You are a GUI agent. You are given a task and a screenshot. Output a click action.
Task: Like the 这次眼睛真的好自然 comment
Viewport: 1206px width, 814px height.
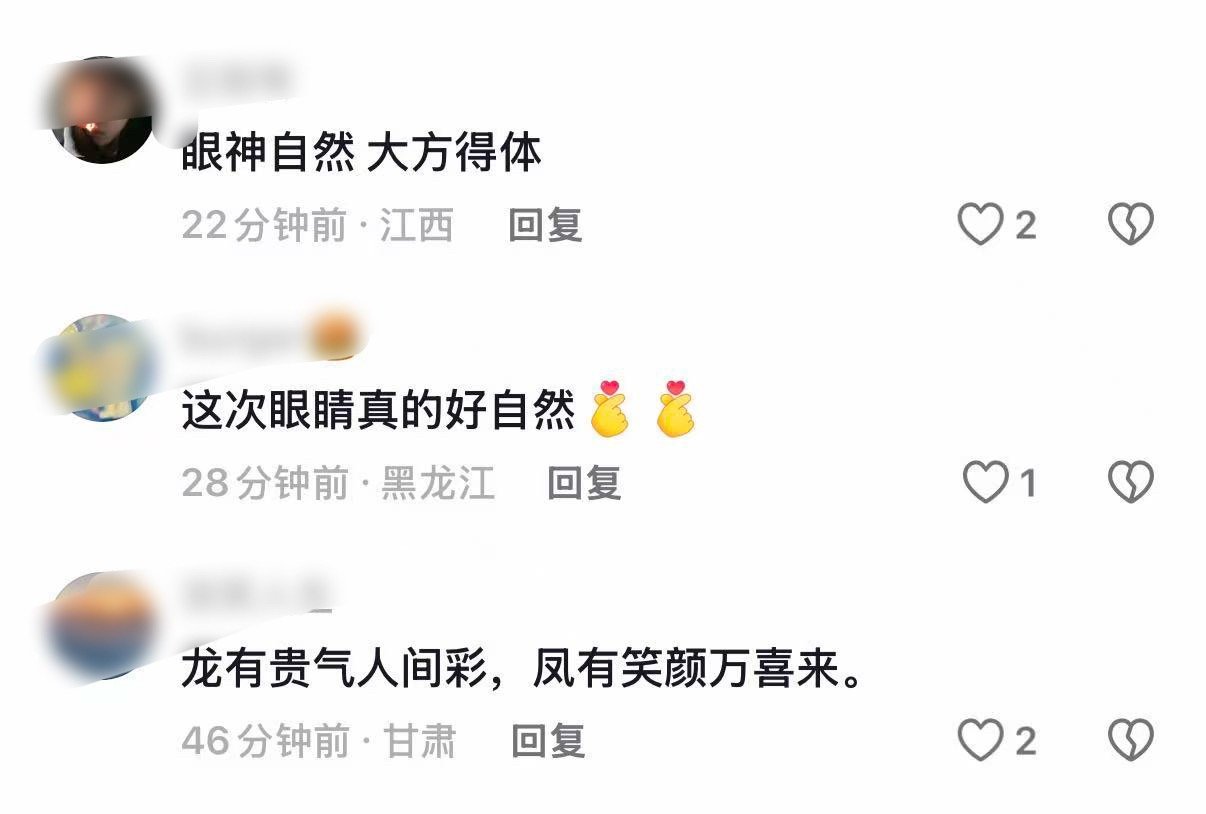coord(985,483)
